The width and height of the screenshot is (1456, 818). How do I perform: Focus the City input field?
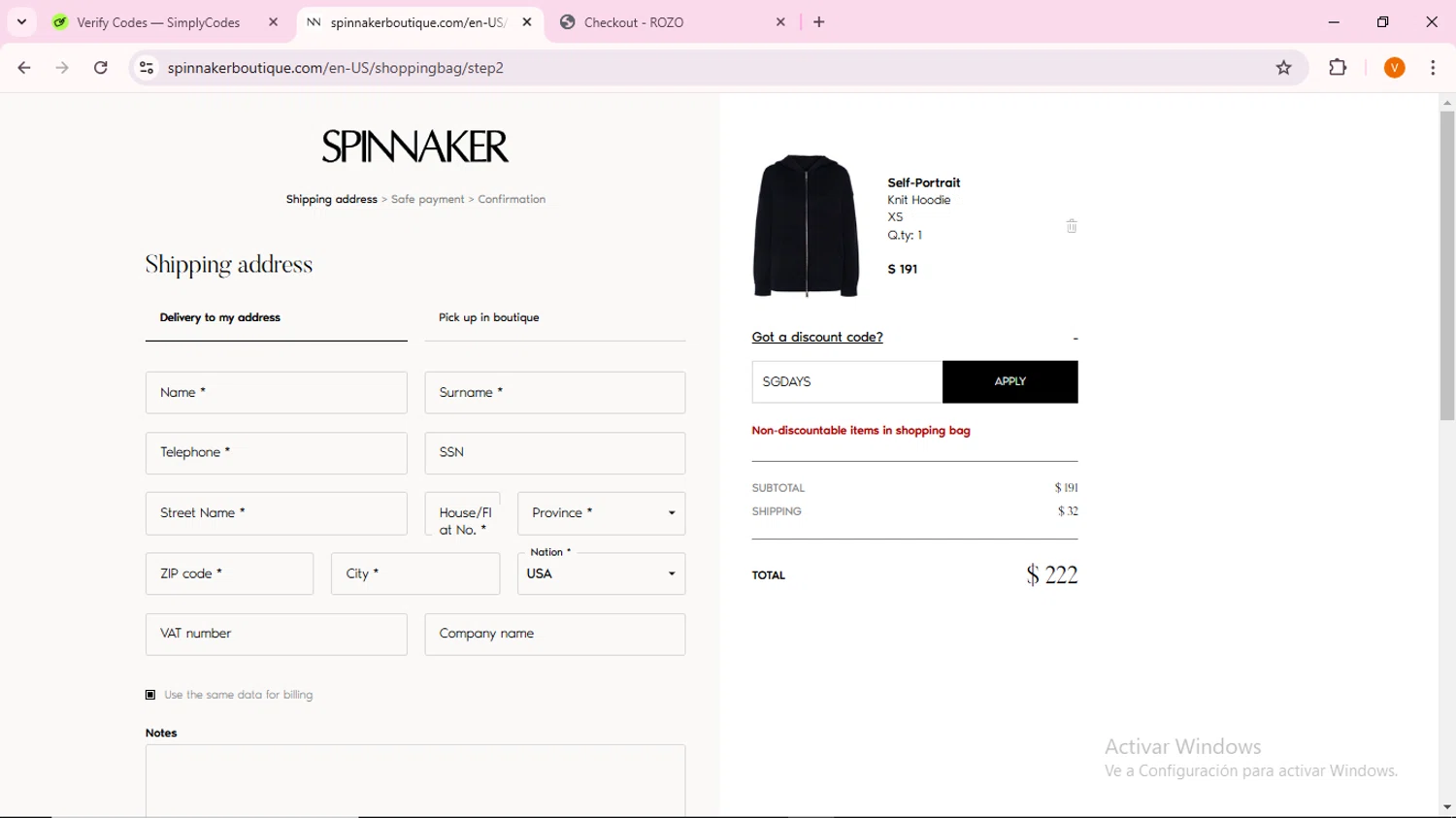pos(415,573)
